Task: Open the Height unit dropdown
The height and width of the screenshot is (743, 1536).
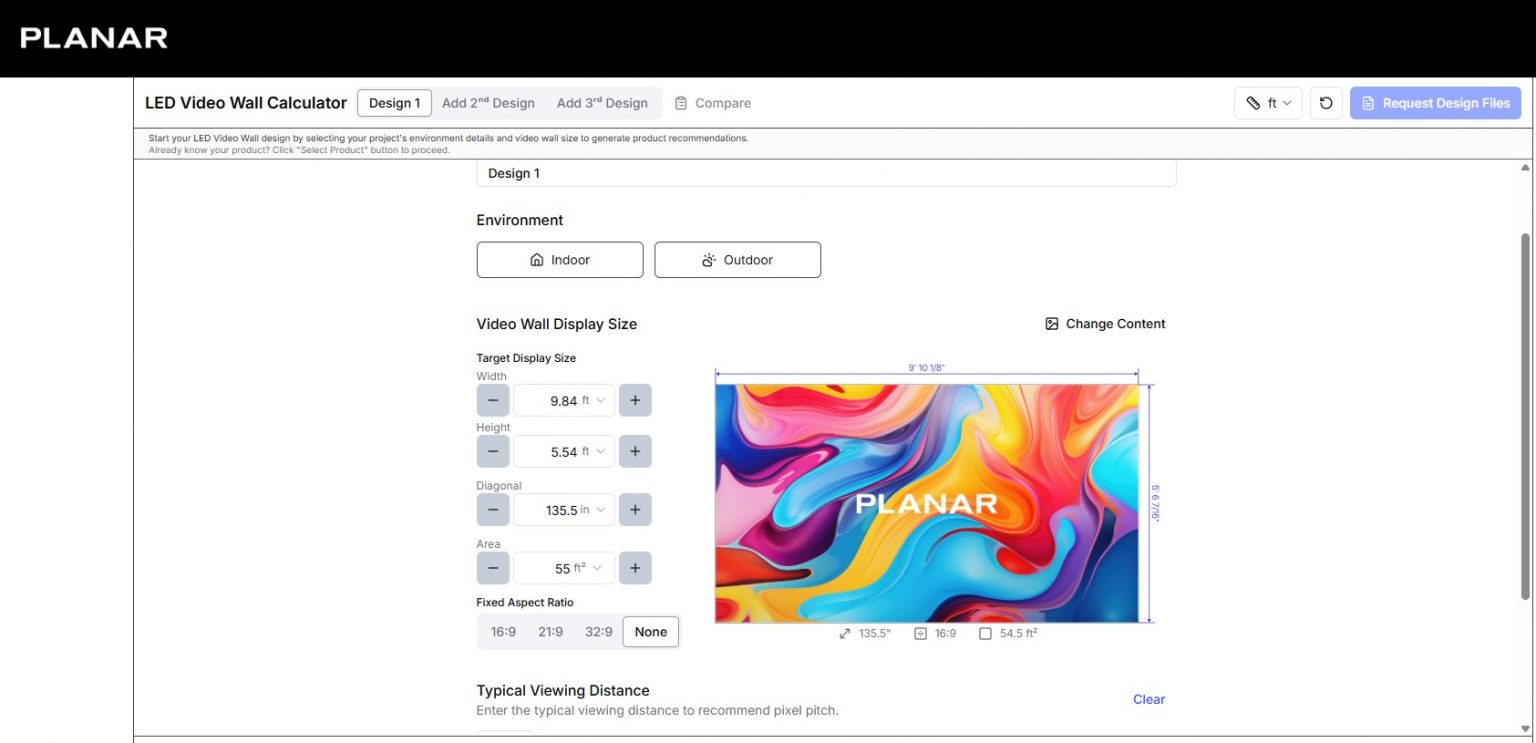Action: coord(594,451)
